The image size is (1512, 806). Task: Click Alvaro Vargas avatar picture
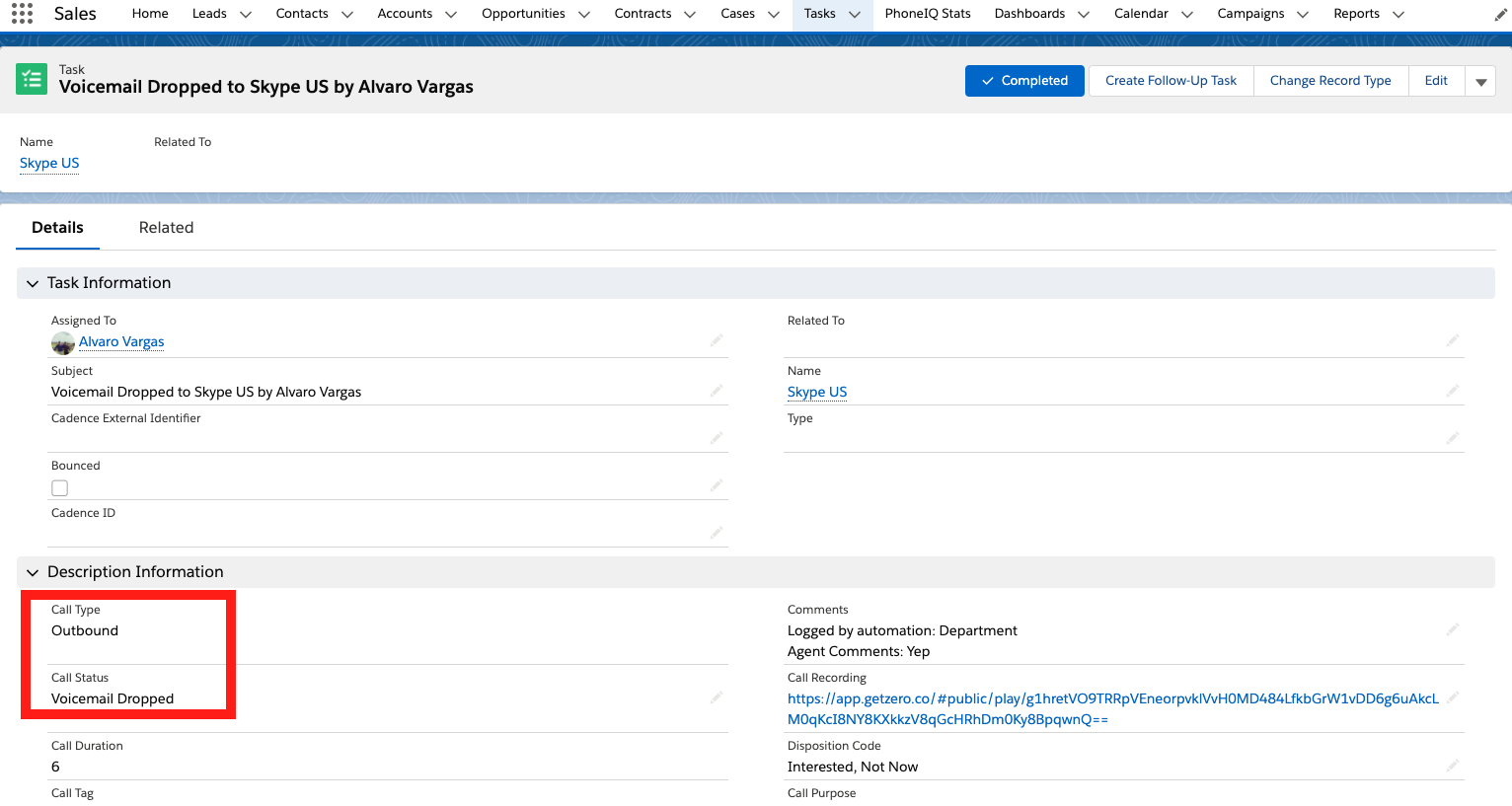(63, 342)
